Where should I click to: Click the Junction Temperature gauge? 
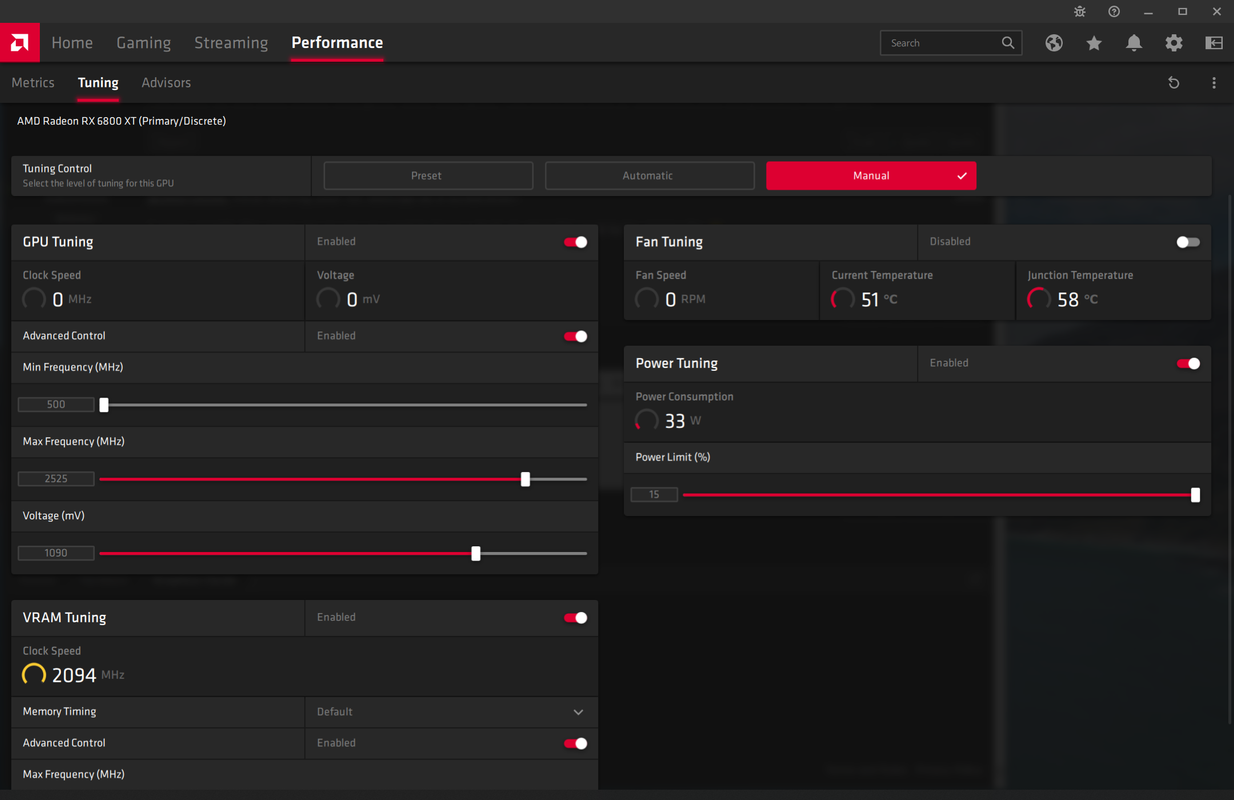click(x=1039, y=299)
